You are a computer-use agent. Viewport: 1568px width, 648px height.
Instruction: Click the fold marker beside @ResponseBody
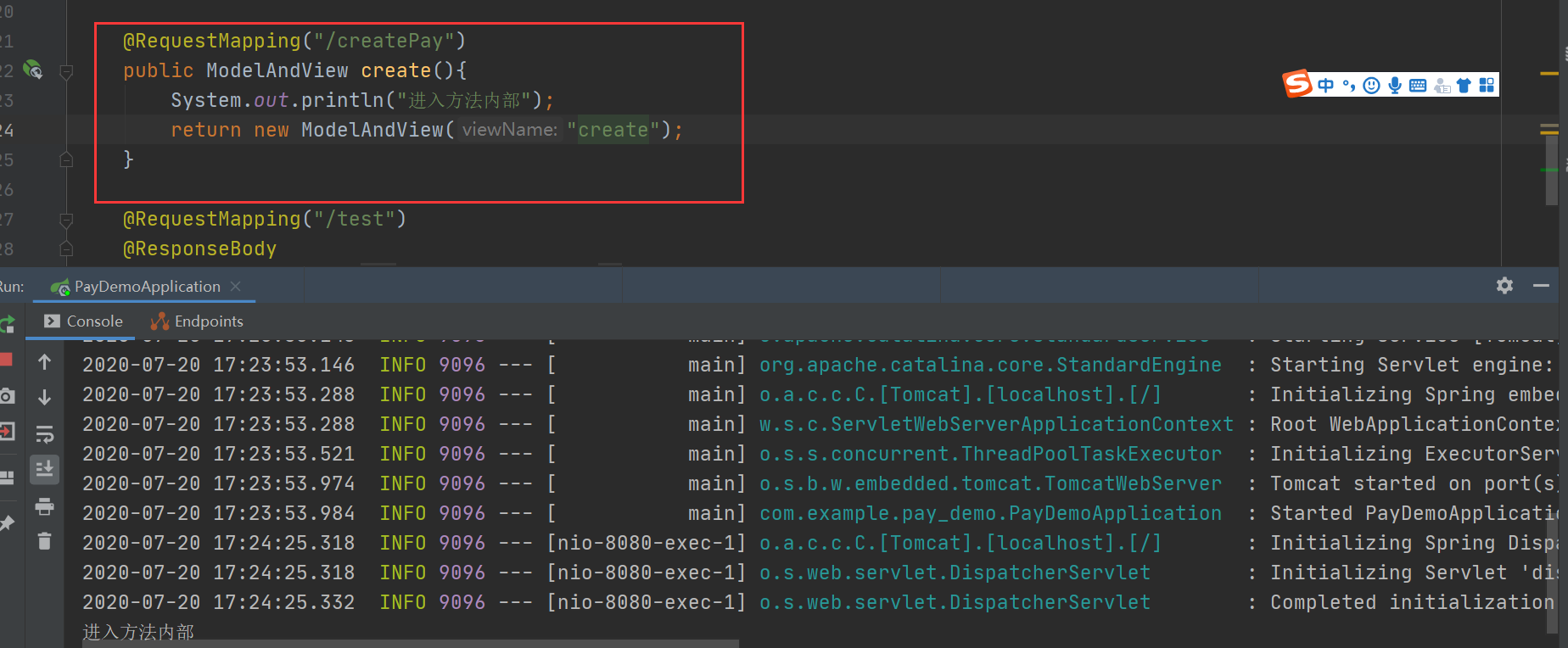[66, 249]
